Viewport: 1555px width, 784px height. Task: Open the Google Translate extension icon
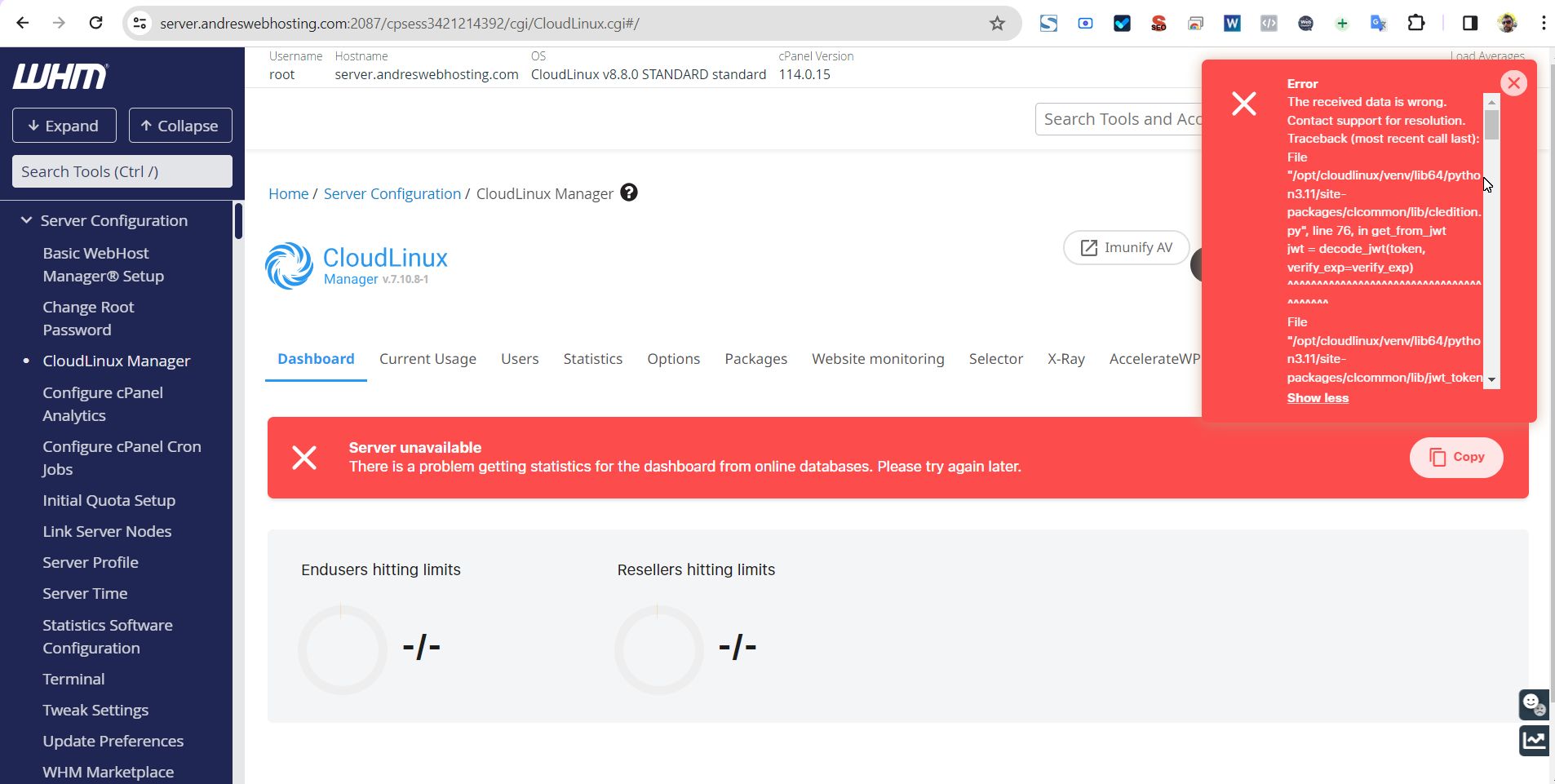(x=1379, y=24)
